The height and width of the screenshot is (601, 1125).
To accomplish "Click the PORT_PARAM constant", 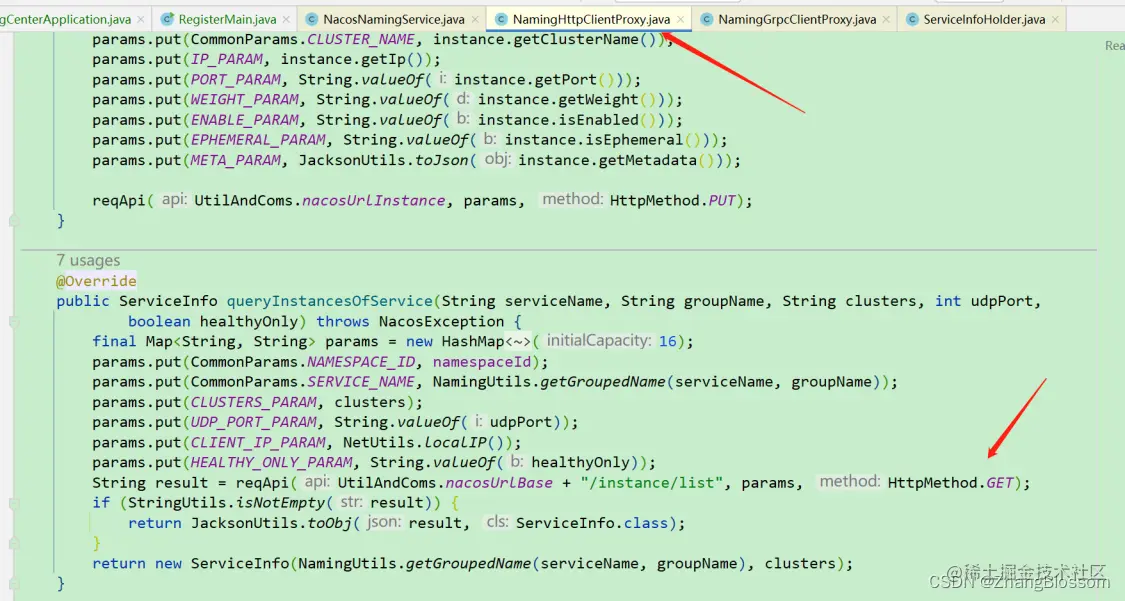I will pos(235,80).
